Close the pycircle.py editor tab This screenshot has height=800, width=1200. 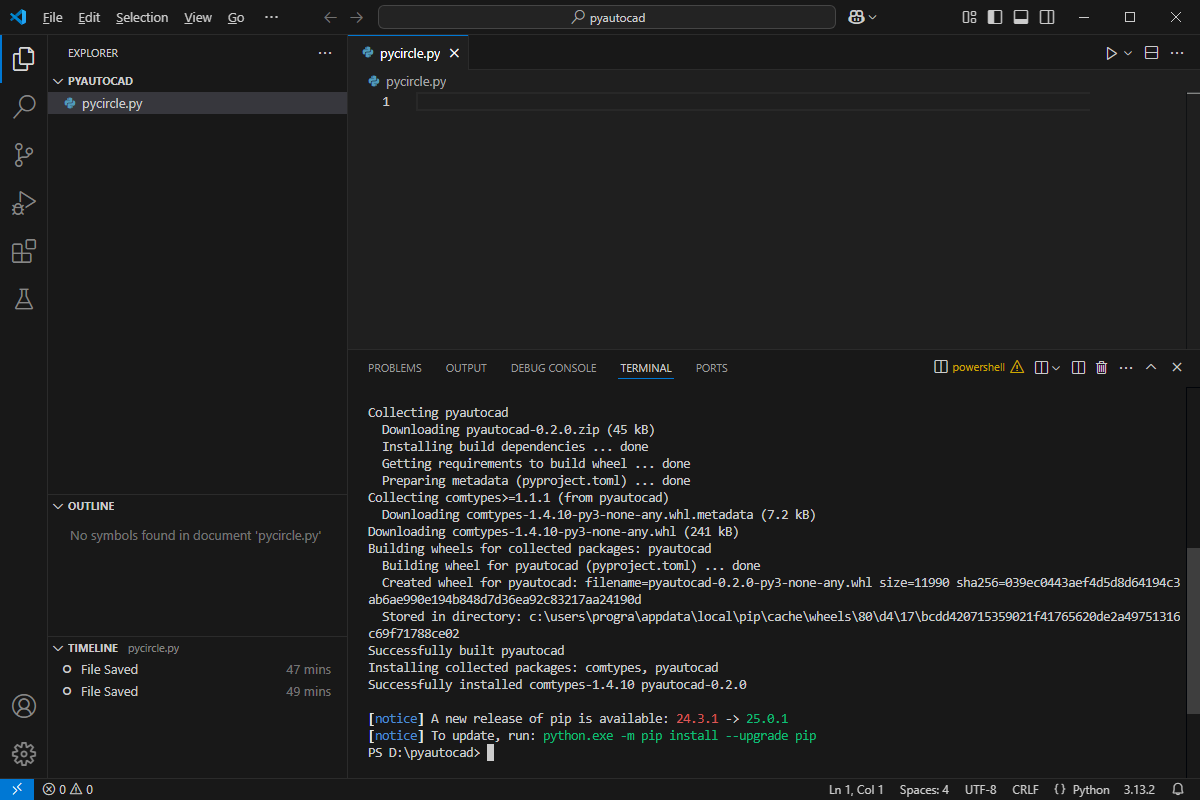pyautogui.click(x=454, y=54)
